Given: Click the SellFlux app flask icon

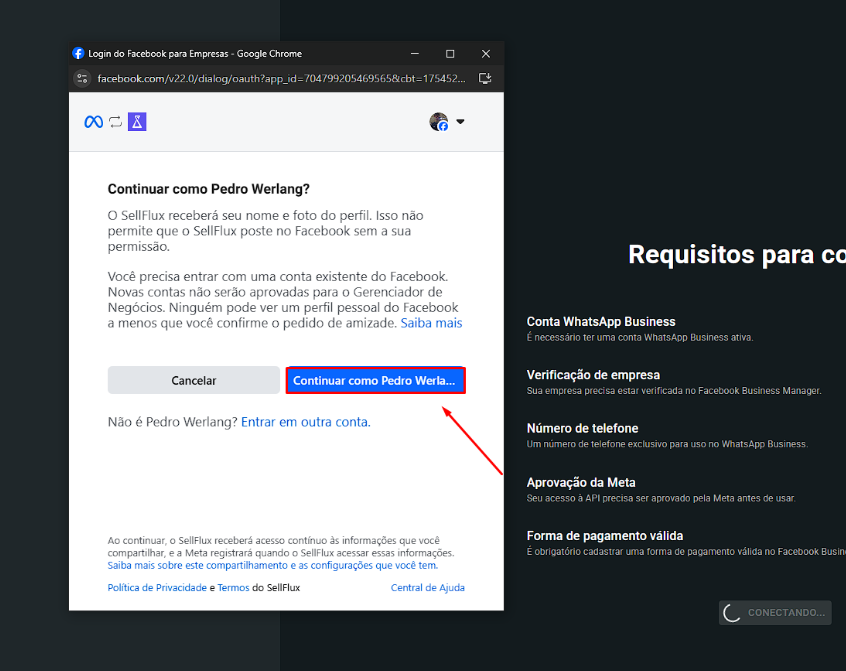Looking at the screenshot, I should pos(137,122).
